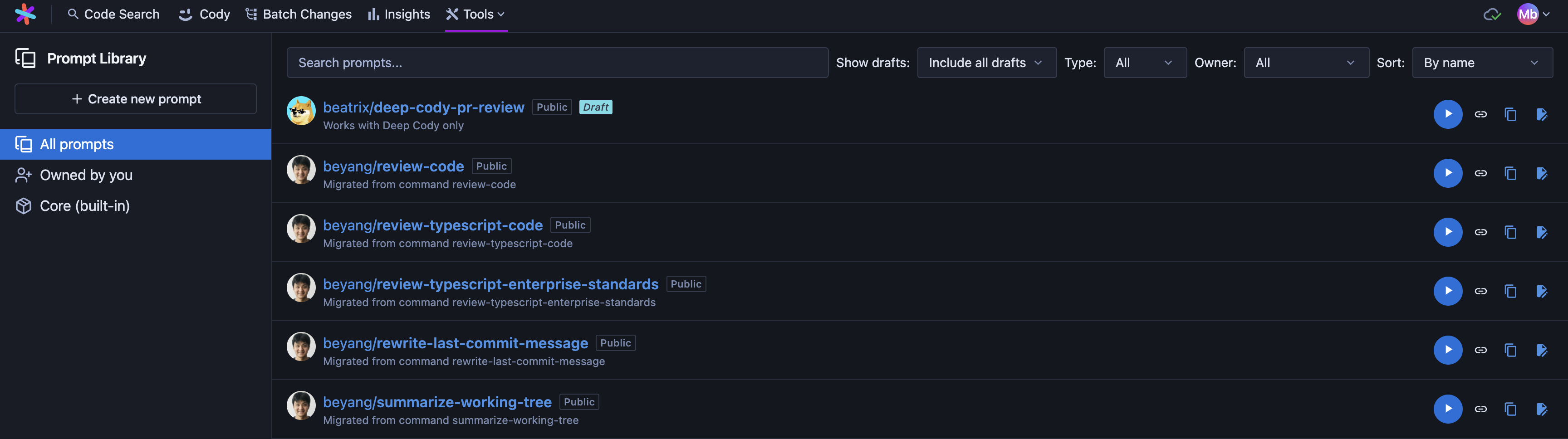Duplicate the review-typescript-enterprise-standards prompt
The width and height of the screenshot is (1568, 439).
tap(1511, 291)
